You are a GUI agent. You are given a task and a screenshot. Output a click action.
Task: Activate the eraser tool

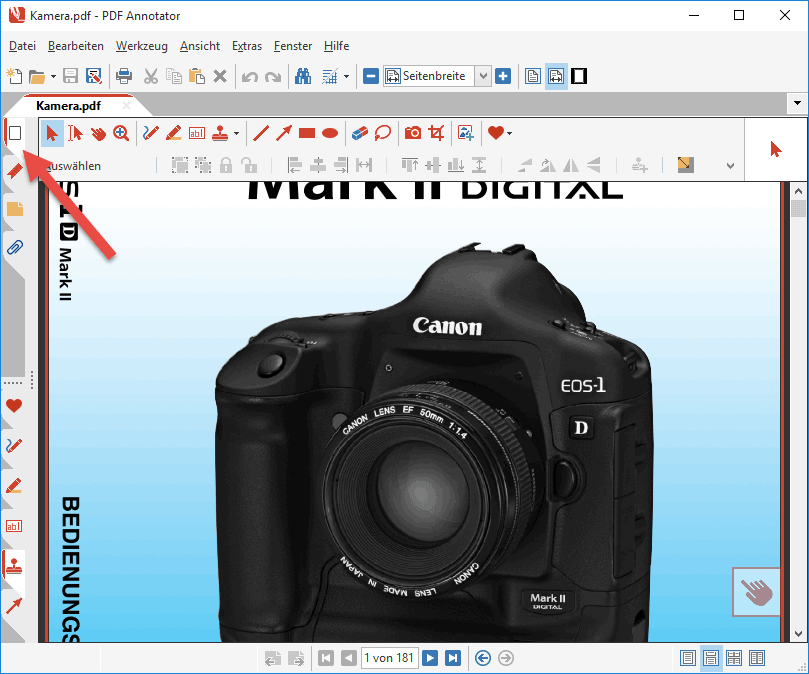pos(360,133)
